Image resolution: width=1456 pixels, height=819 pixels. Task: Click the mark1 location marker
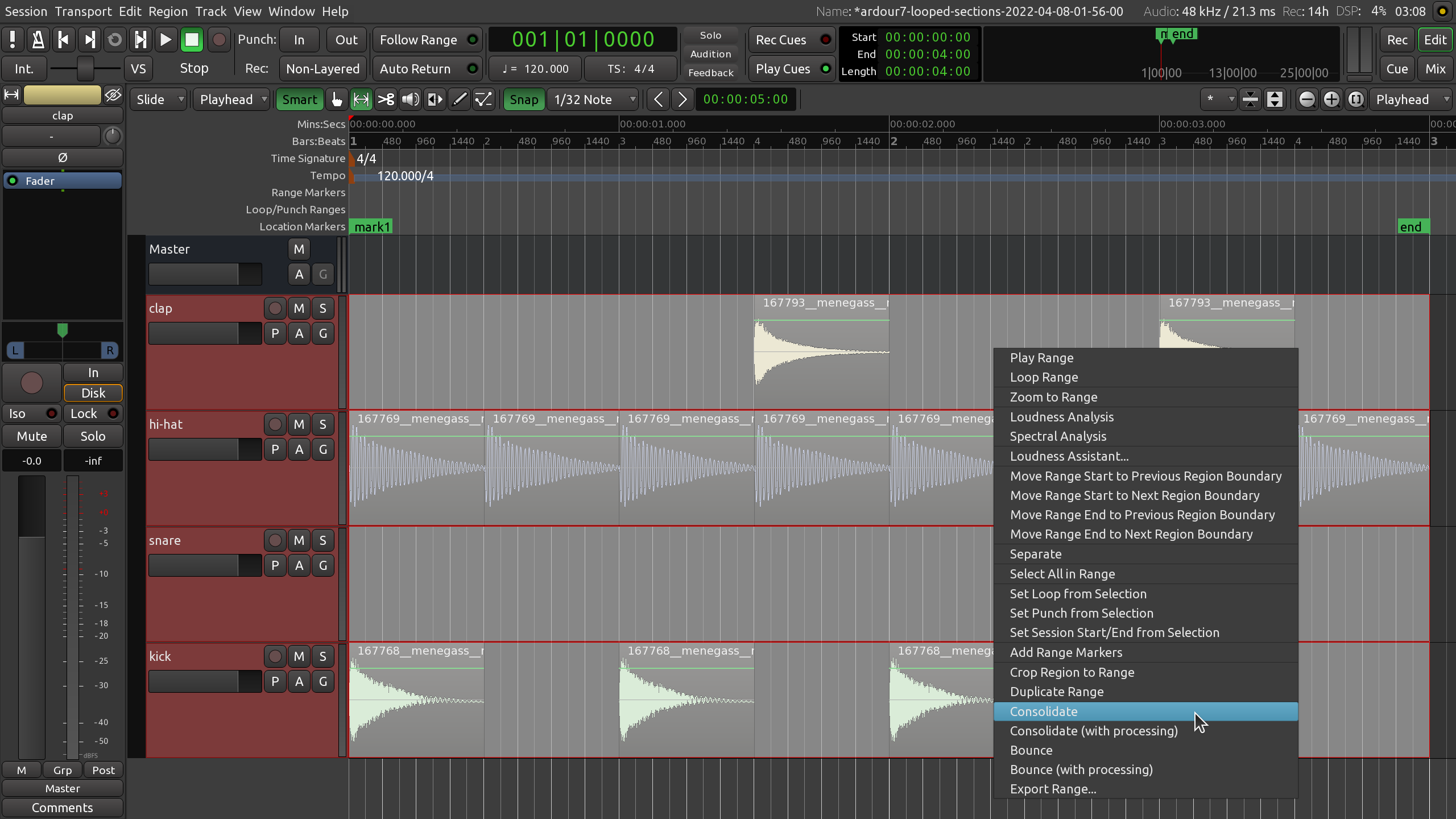click(371, 226)
